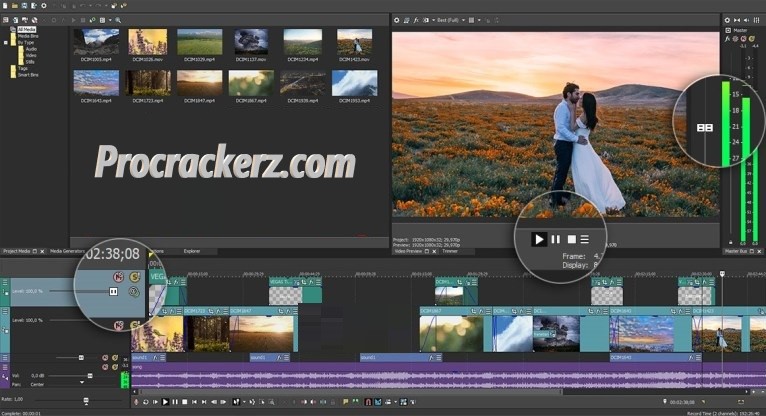This screenshot has width=766, height=416.
Task: Switch to the Explorer tab
Action: point(192,251)
